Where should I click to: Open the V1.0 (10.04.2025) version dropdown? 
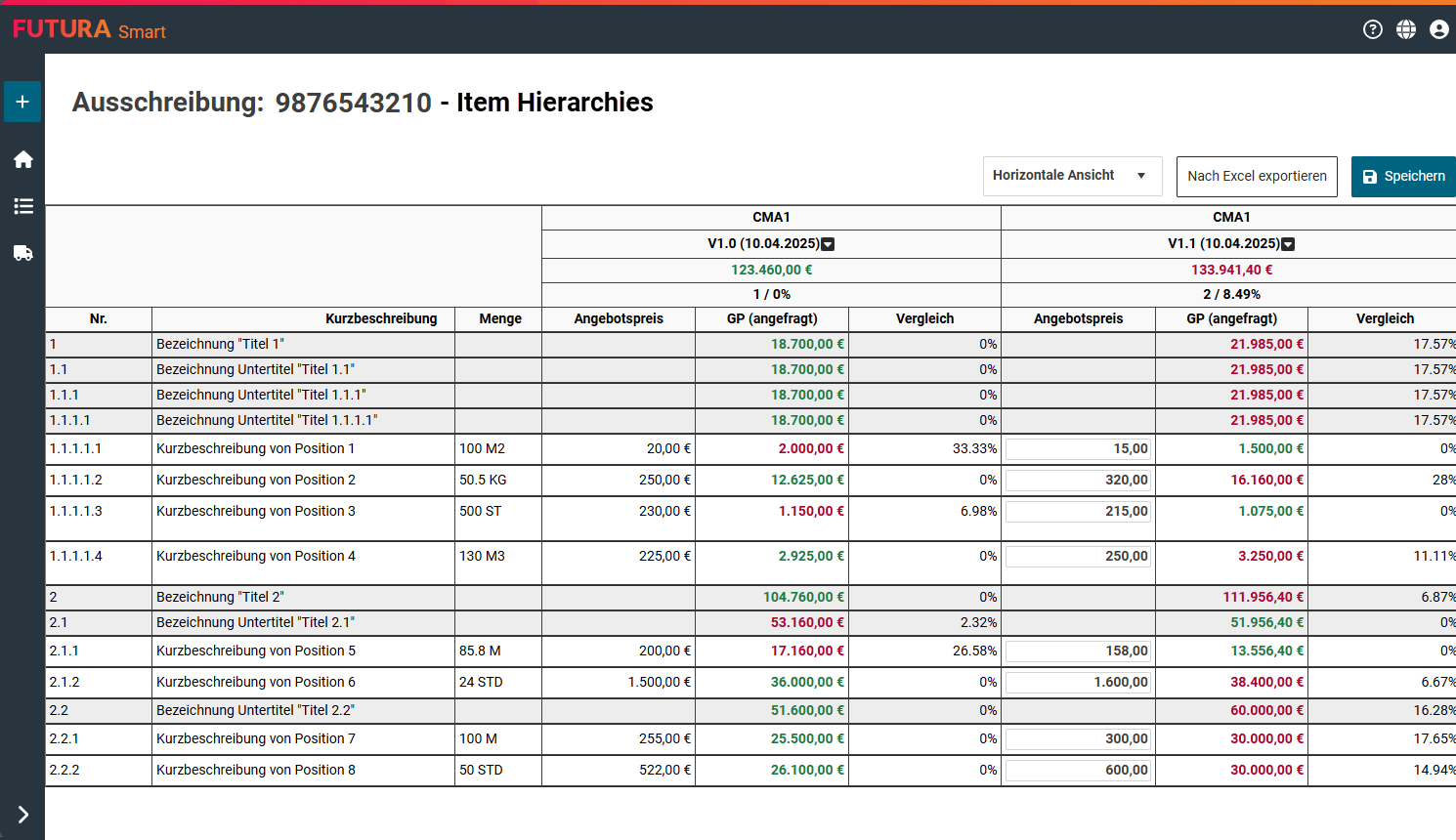(x=828, y=244)
